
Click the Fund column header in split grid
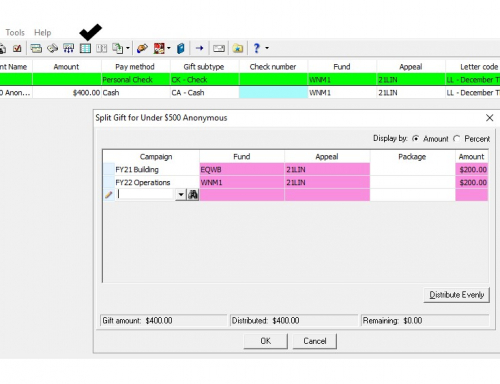[x=242, y=157]
